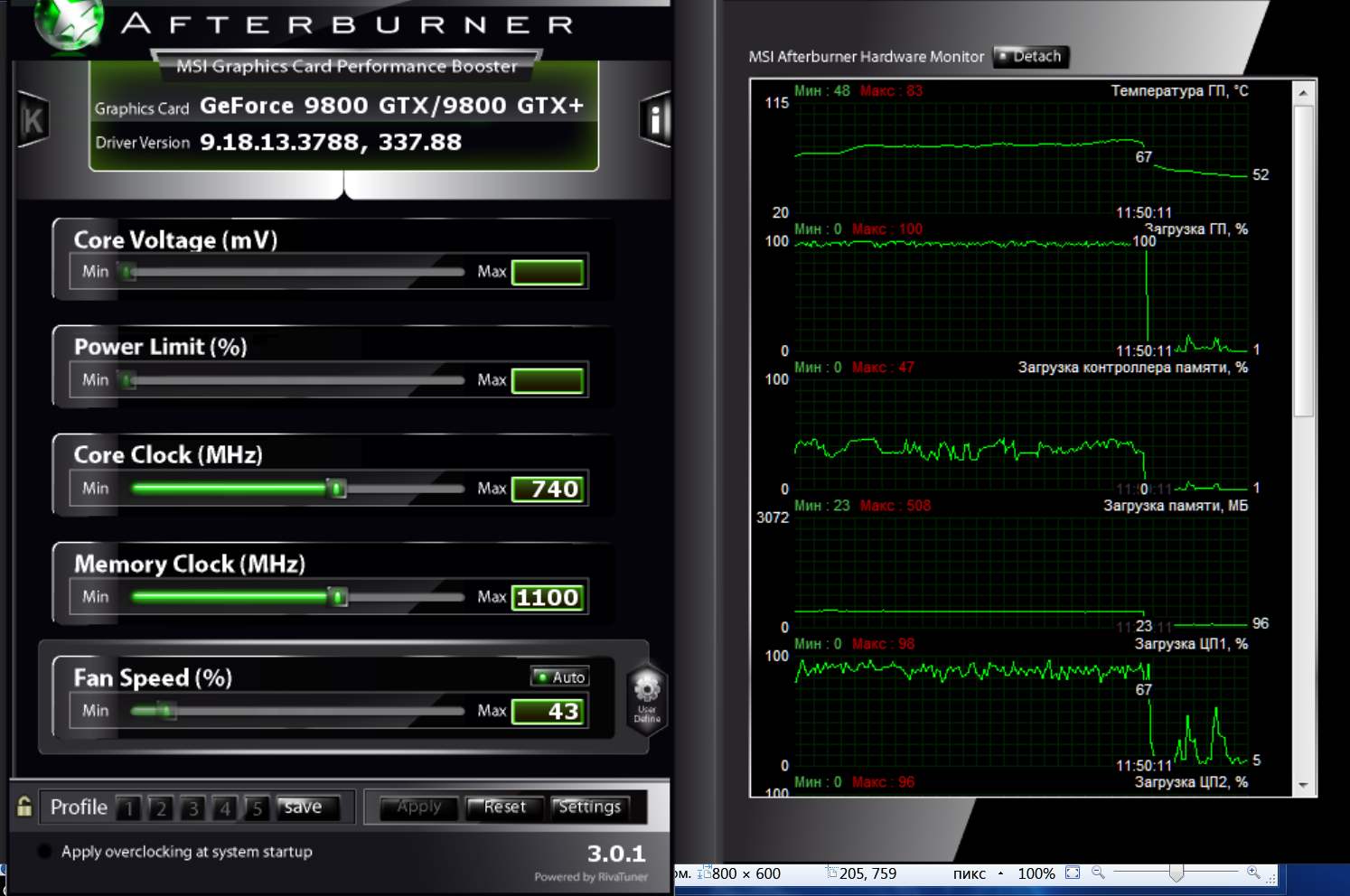1350x896 pixels.
Task: Save the current profile
Action: (x=307, y=807)
